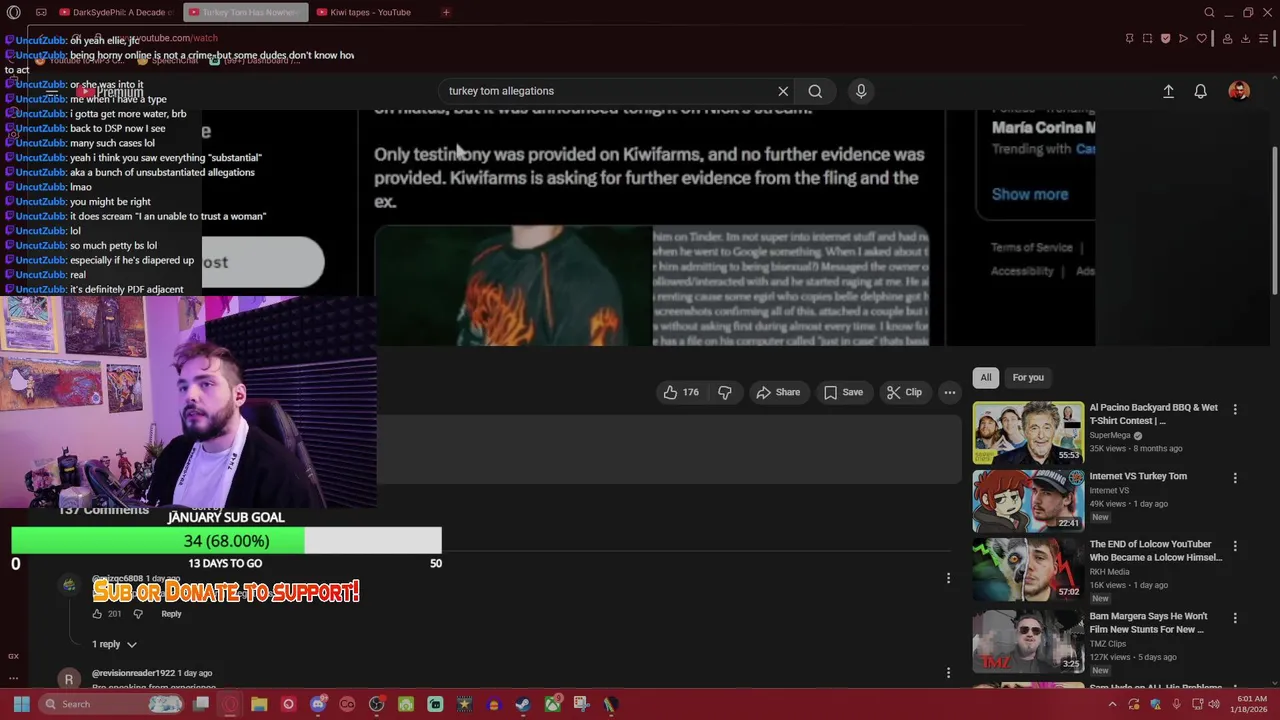This screenshot has width=1280, height=720.
Task: Click the Accessibility link
Action: pos(1022,271)
